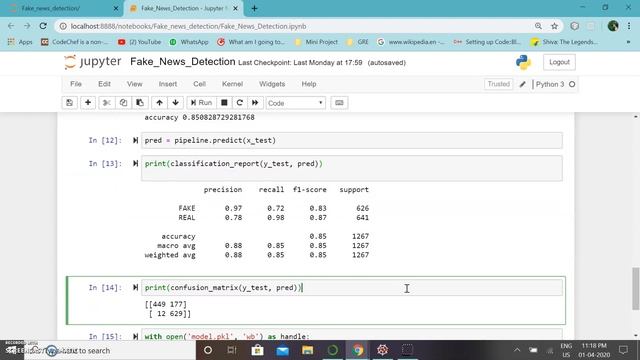Click the Python 3 kernel indicator

coord(555,84)
